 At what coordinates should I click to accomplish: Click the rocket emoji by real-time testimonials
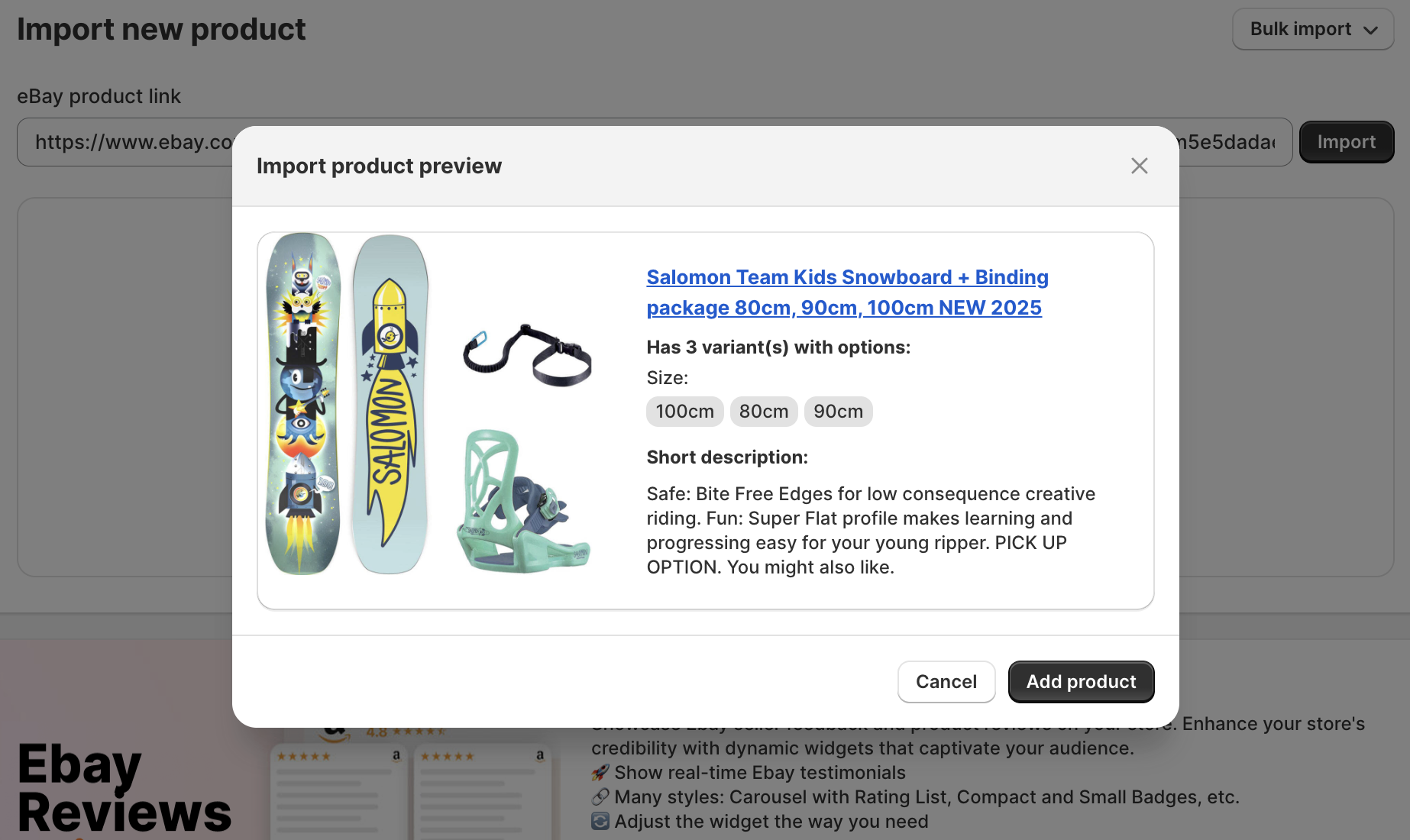click(600, 773)
